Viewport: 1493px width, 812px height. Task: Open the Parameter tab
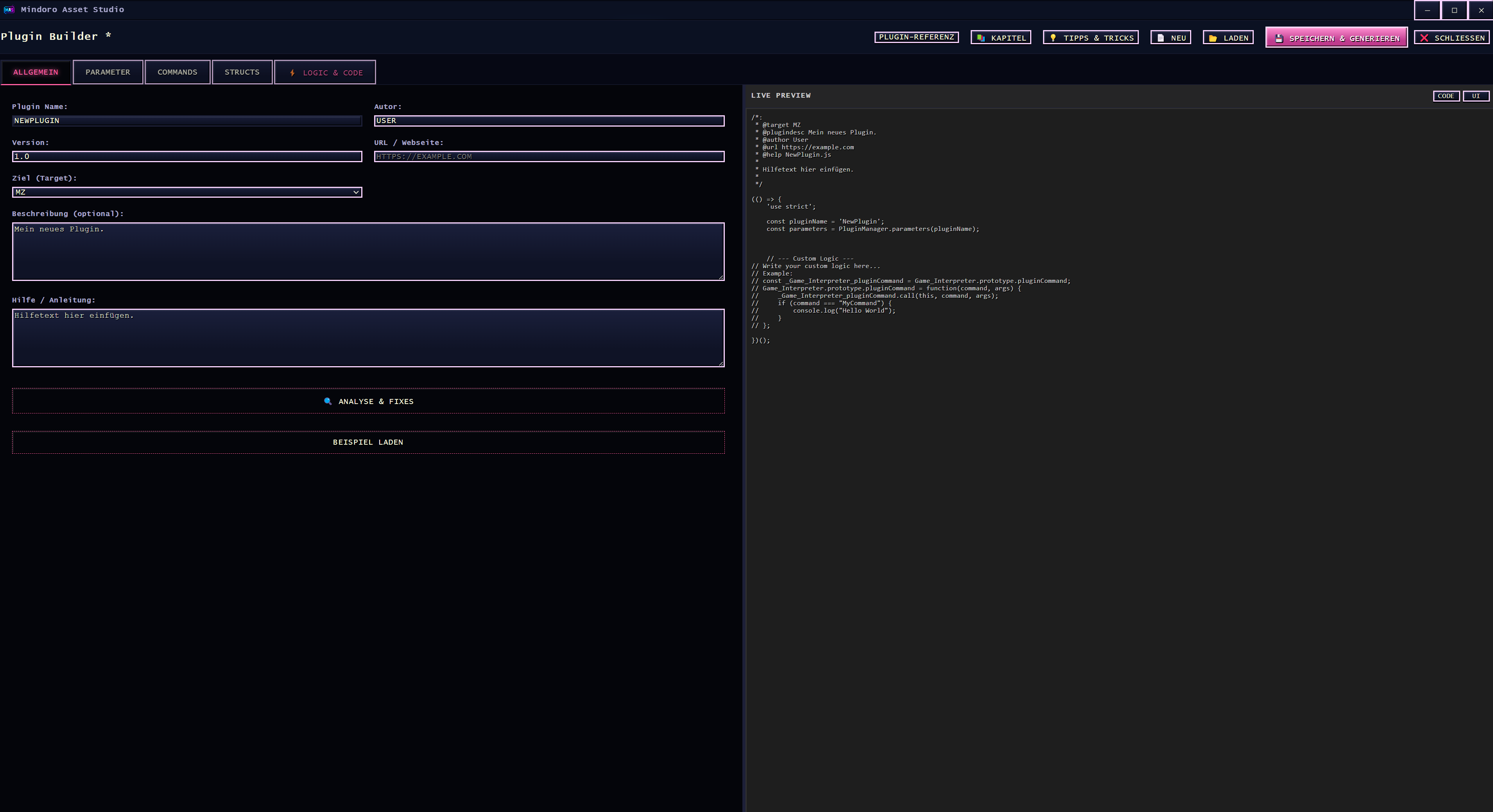[108, 72]
